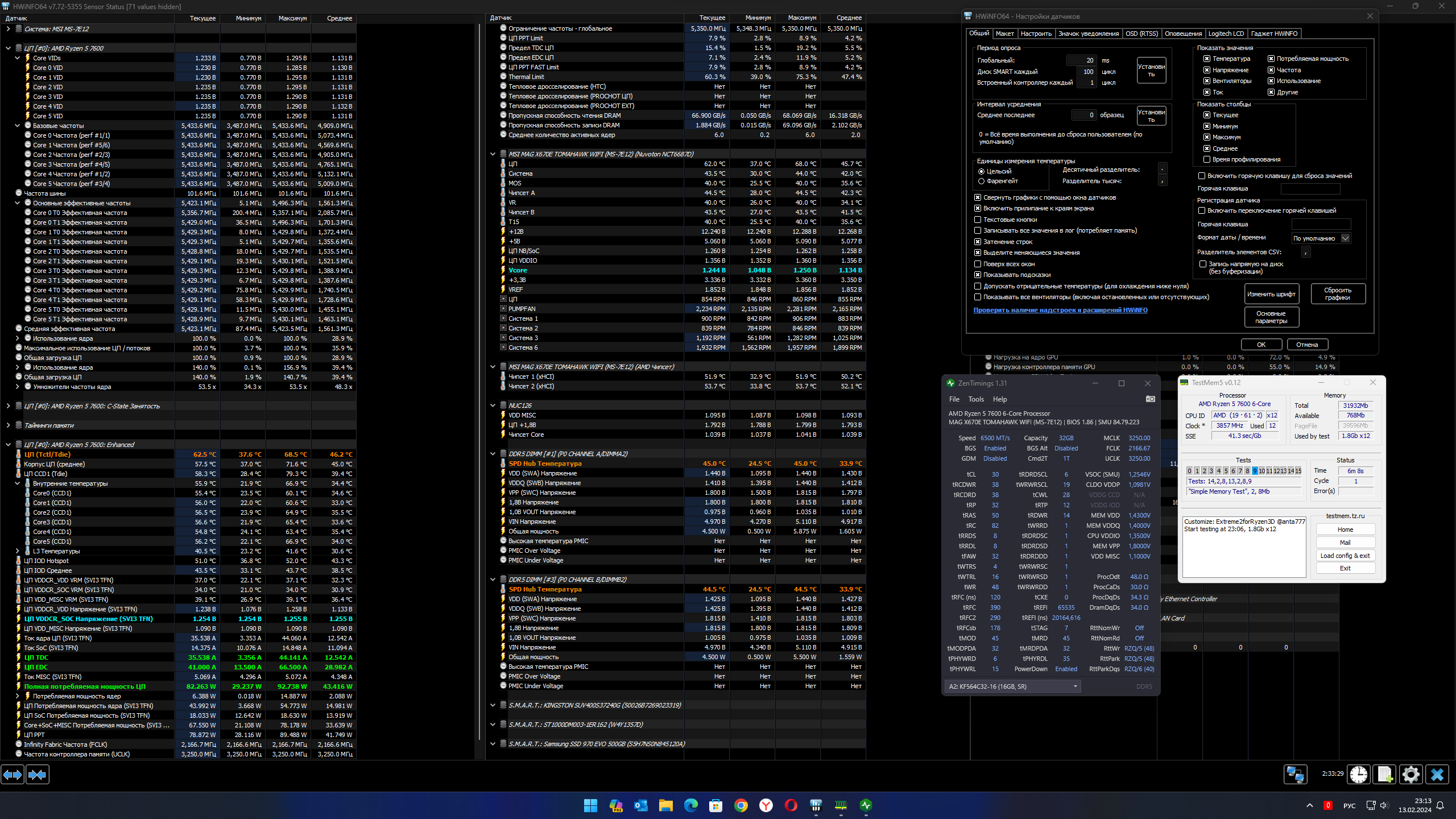Click the remote network computers icon

(x=1296, y=774)
